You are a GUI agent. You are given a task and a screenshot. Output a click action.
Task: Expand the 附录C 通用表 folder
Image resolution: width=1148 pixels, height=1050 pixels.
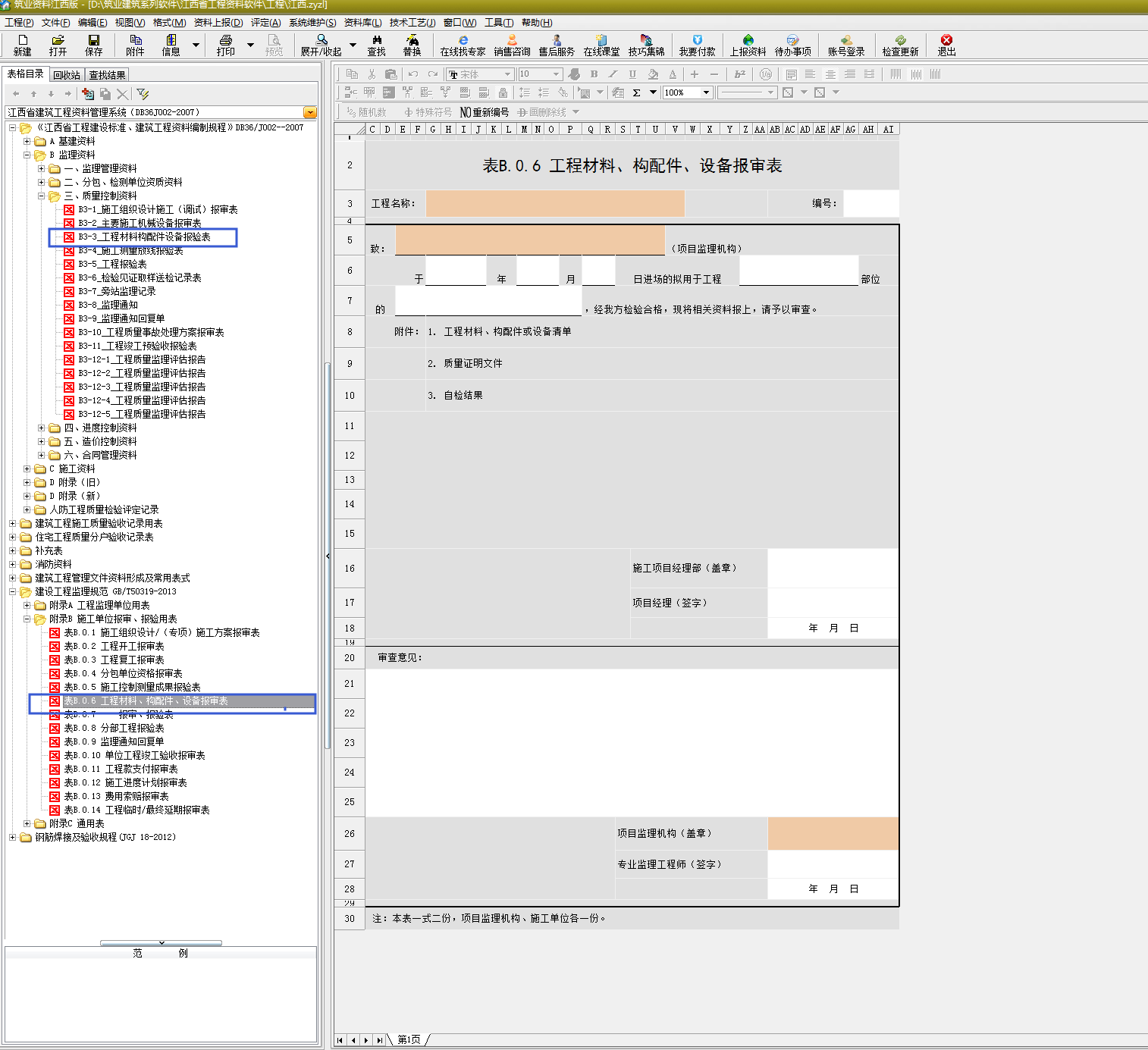click(27, 823)
